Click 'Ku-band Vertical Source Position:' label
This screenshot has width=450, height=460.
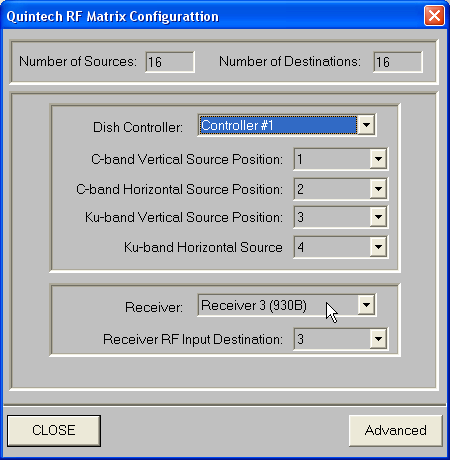[x=184, y=217]
